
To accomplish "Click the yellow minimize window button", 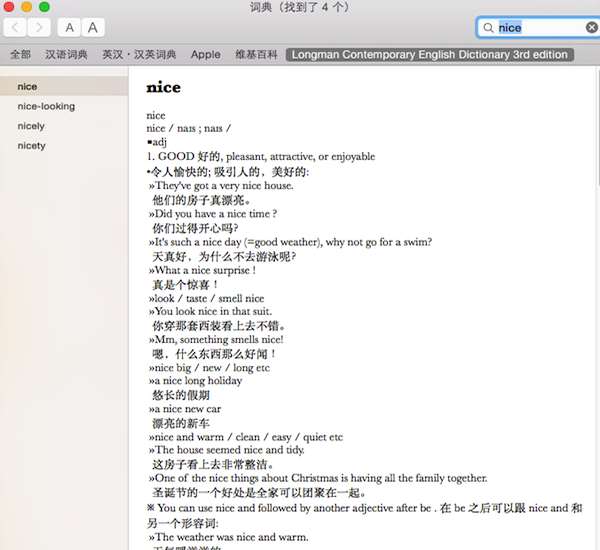I will pyautogui.click(x=27, y=7).
